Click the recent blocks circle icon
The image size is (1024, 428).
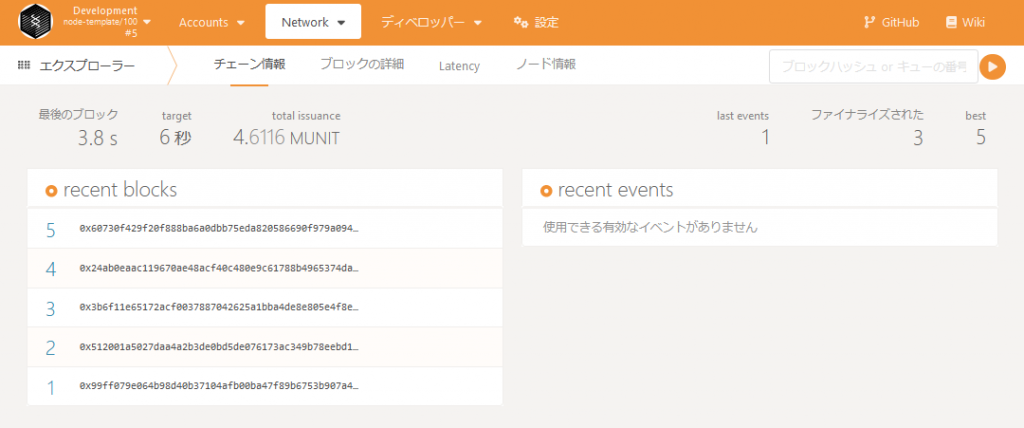tap(51, 190)
